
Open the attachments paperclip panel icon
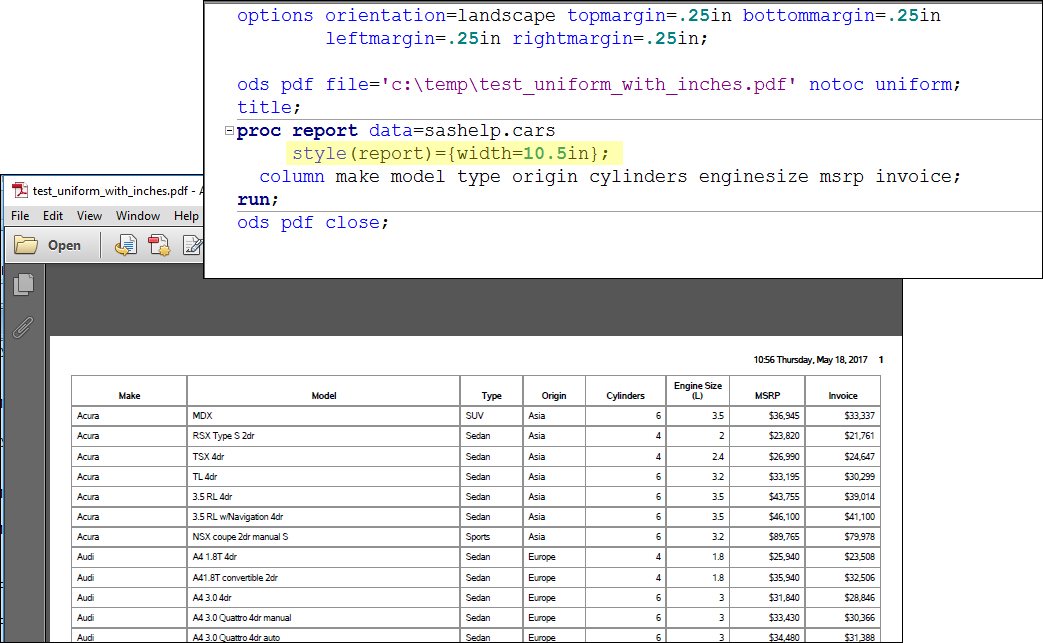point(23,327)
